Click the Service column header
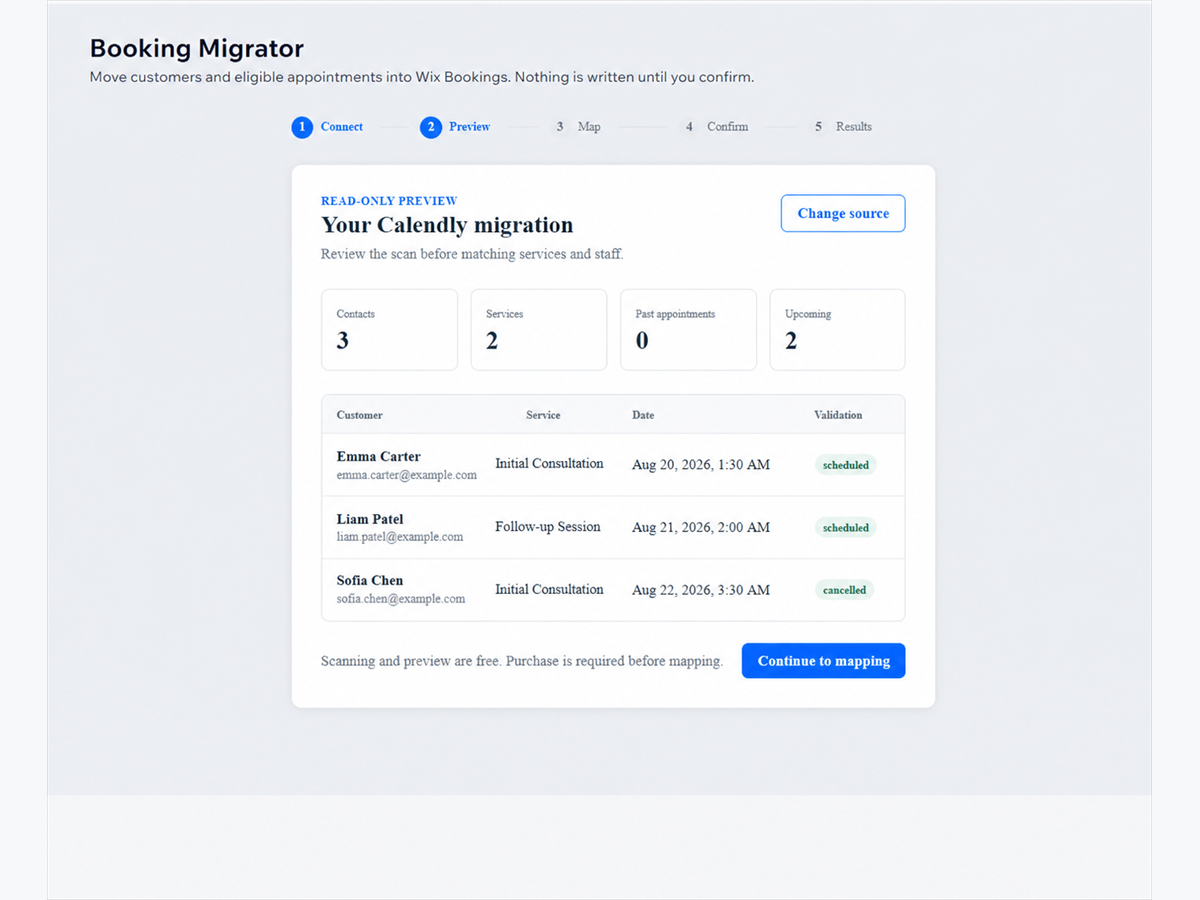1200x900 pixels. 543,415
